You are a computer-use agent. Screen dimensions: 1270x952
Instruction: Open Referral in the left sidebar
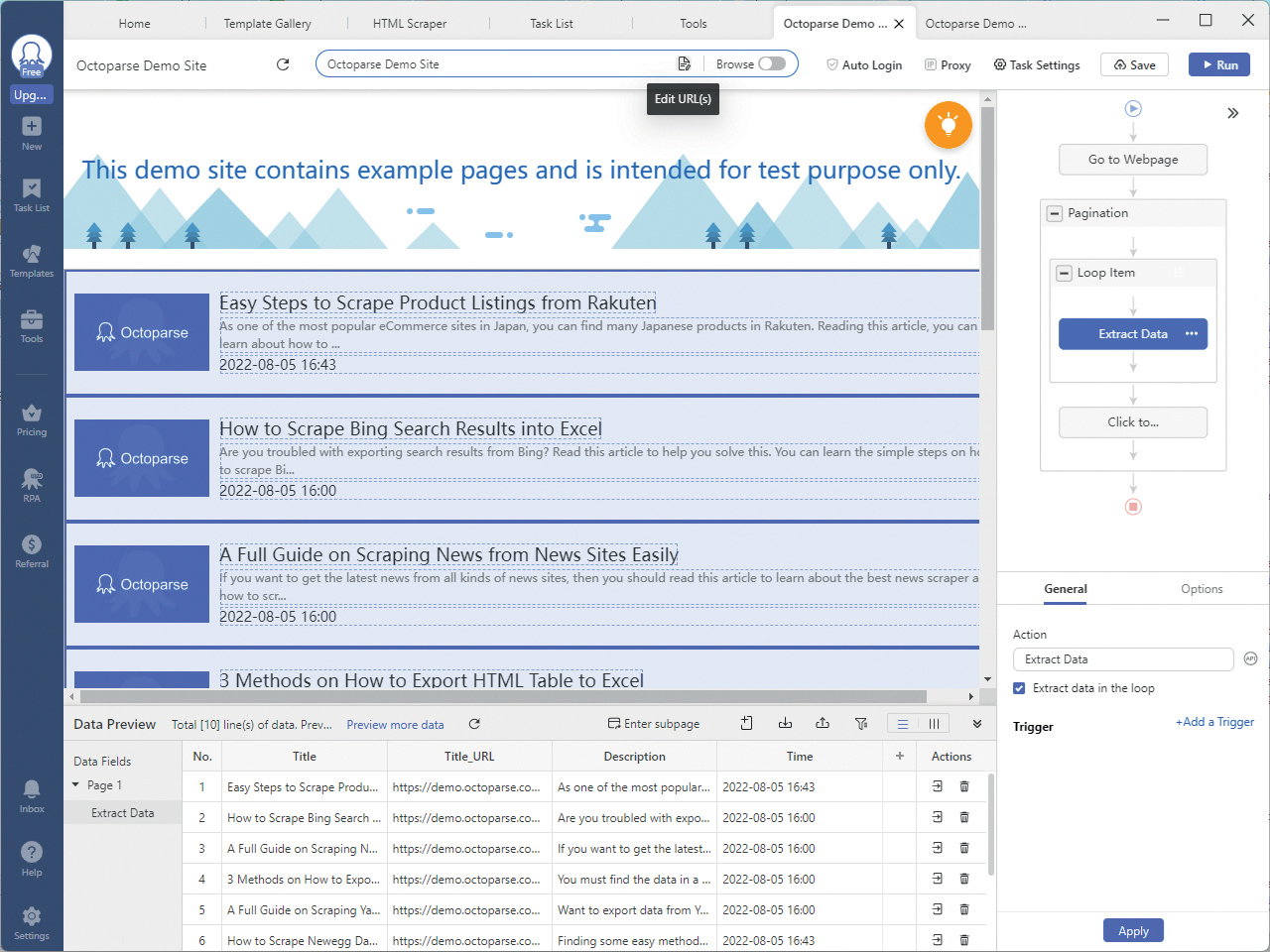[x=32, y=551]
